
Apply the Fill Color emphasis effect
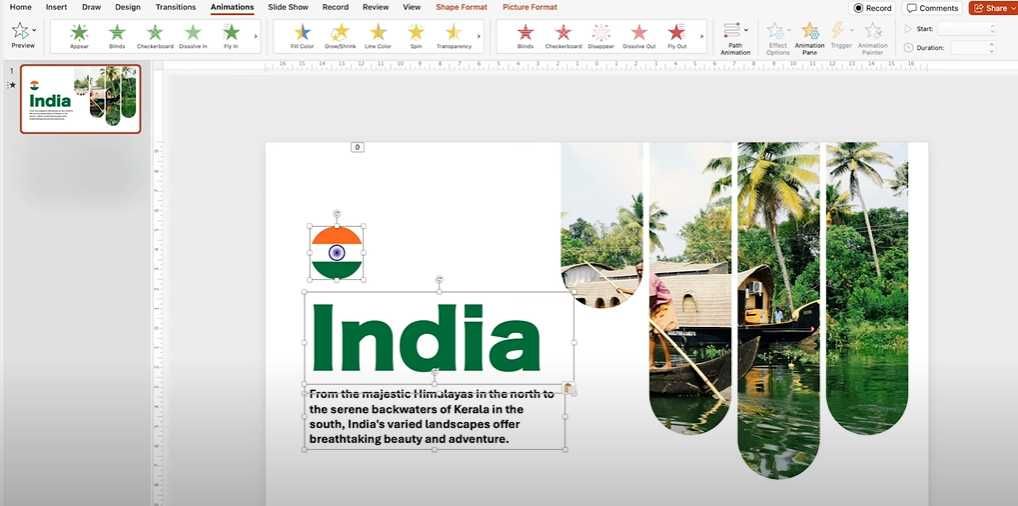click(303, 36)
